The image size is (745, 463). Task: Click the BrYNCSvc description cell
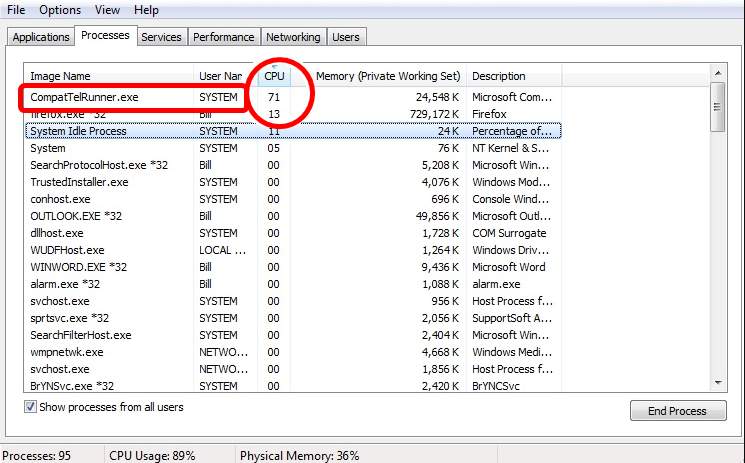point(496,386)
